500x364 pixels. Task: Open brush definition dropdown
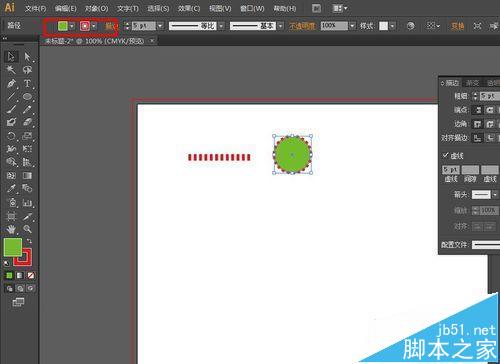click(280, 26)
